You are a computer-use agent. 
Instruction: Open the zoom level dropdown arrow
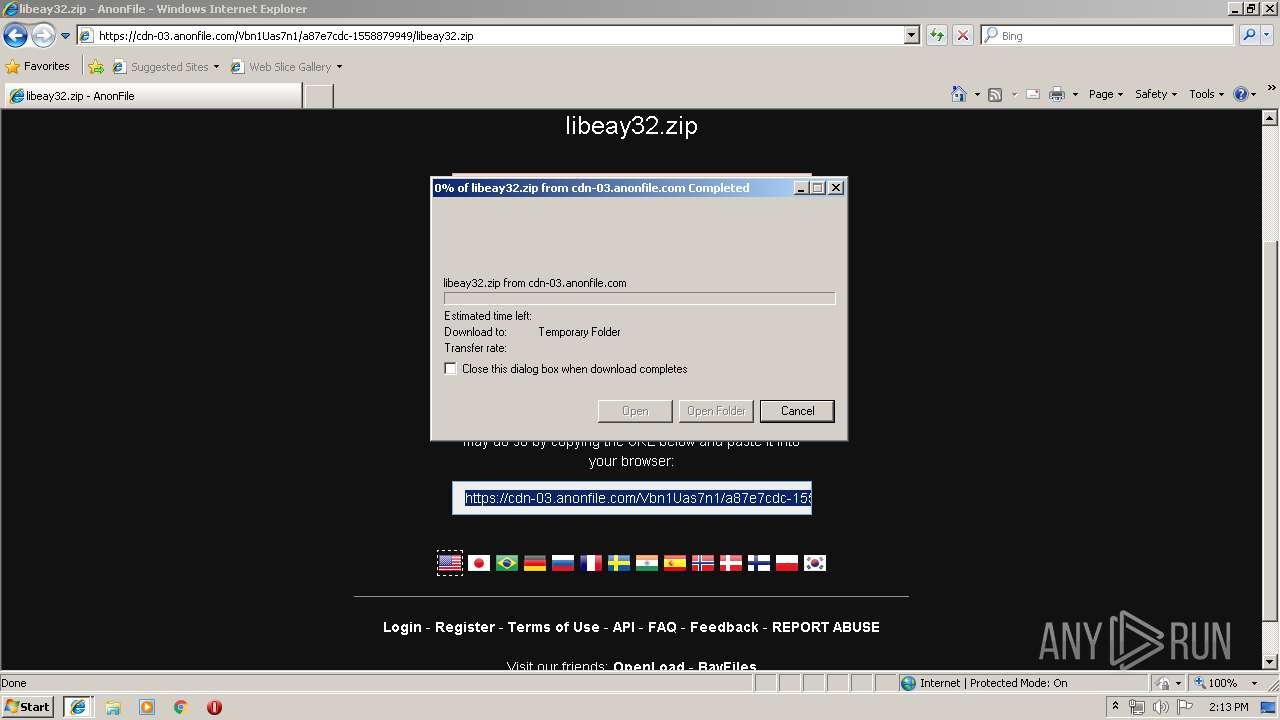coord(1254,683)
